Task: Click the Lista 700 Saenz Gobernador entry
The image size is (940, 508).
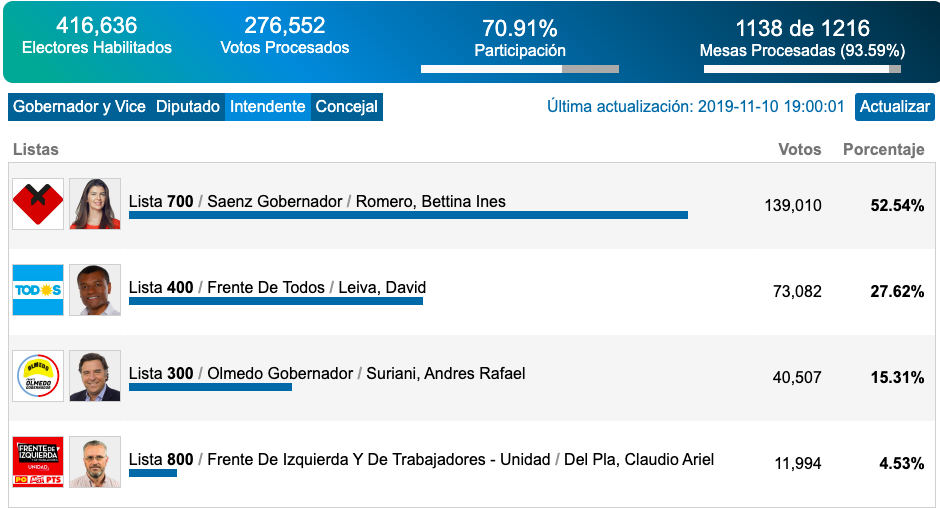Action: (x=317, y=202)
